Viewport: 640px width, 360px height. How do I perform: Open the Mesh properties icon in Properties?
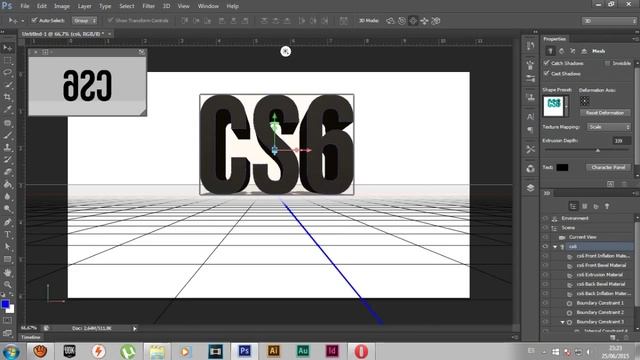click(550, 51)
